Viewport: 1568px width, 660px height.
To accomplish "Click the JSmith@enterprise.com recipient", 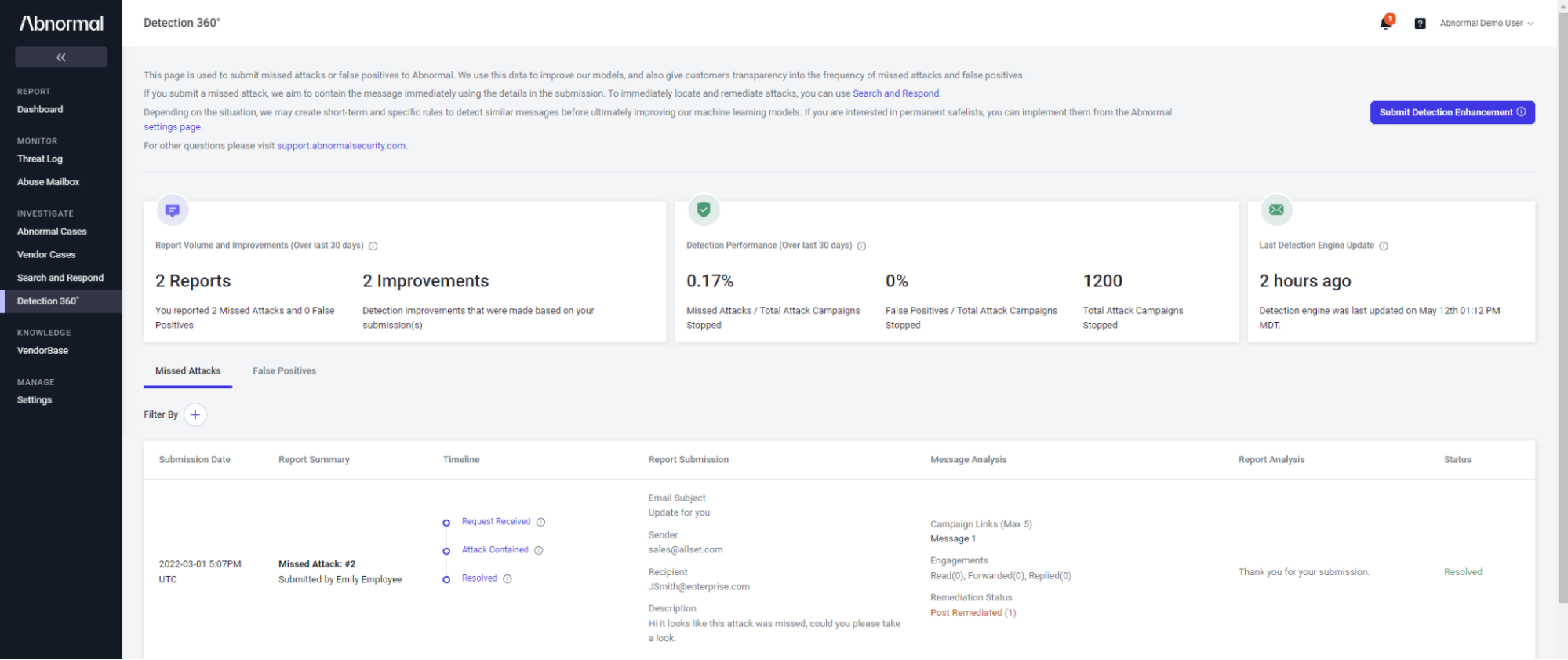I will (x=699, y=587).
